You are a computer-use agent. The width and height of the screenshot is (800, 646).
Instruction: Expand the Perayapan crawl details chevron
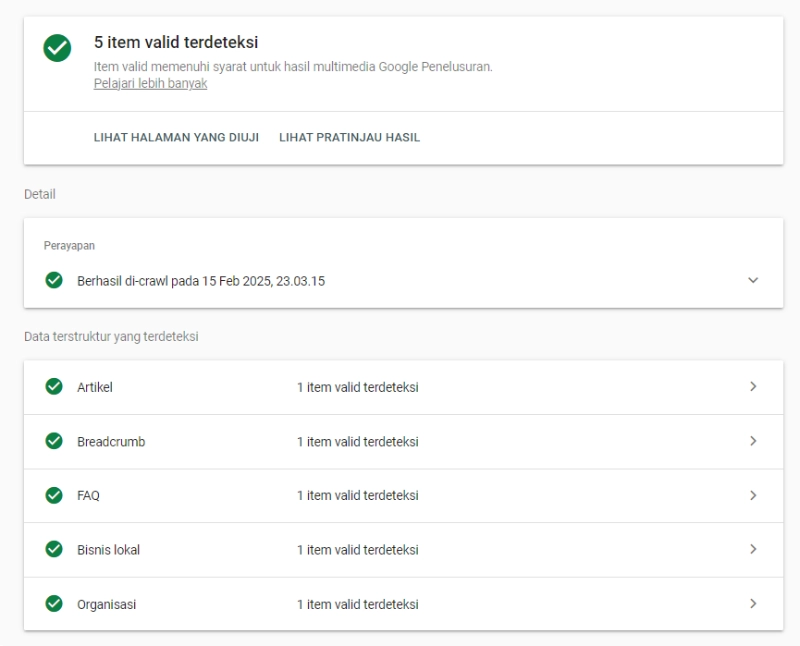(753, 280)
